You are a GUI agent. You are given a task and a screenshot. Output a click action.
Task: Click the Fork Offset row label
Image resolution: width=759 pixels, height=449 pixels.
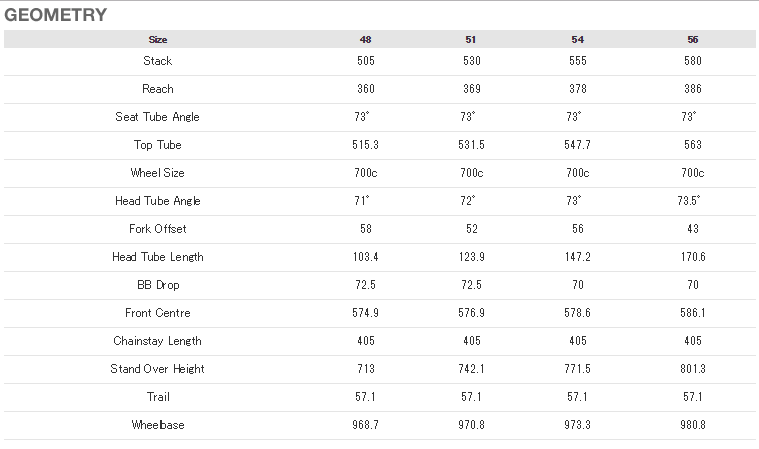coord(158,229)
